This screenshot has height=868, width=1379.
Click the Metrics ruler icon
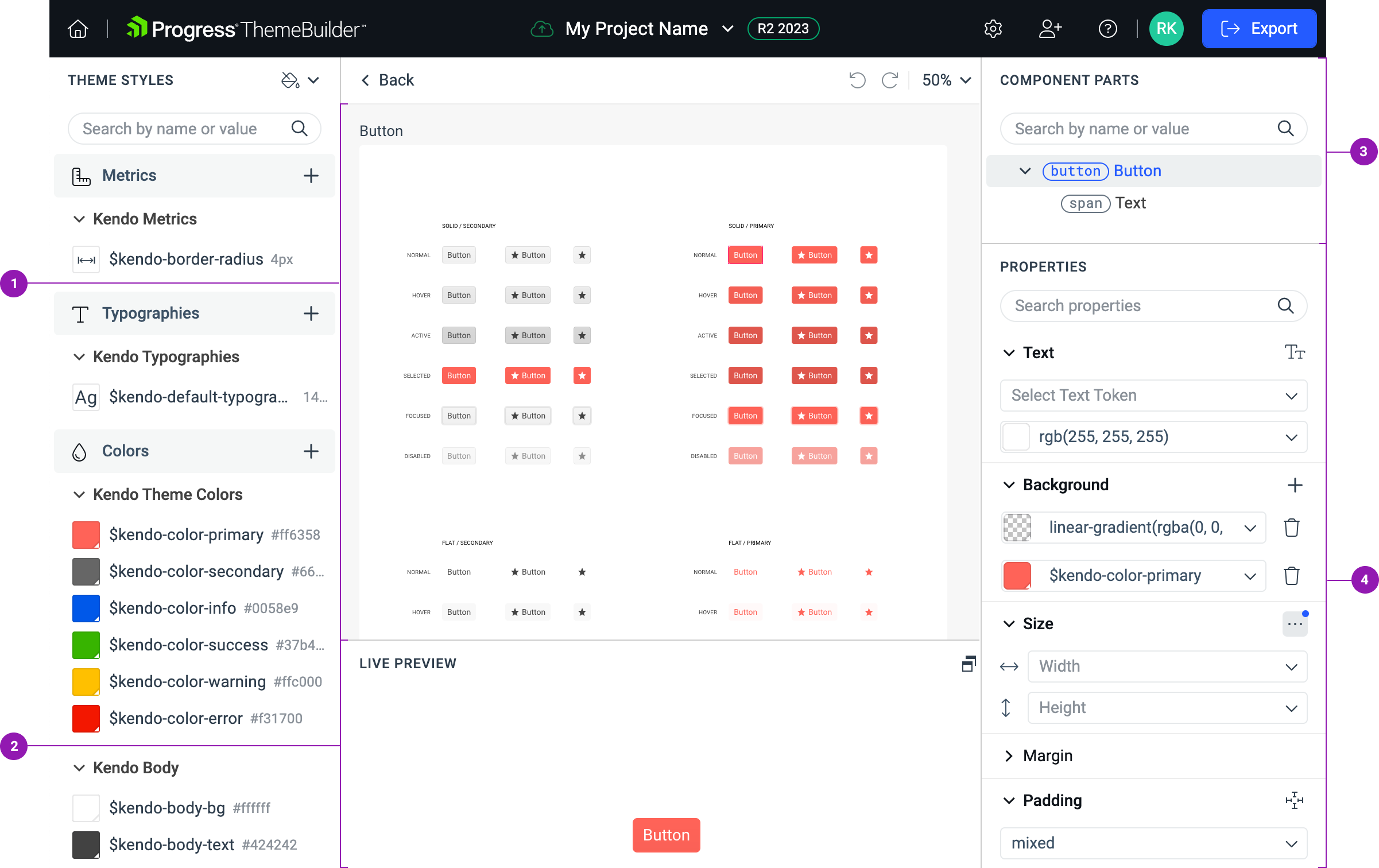click(x=81, y=176)
